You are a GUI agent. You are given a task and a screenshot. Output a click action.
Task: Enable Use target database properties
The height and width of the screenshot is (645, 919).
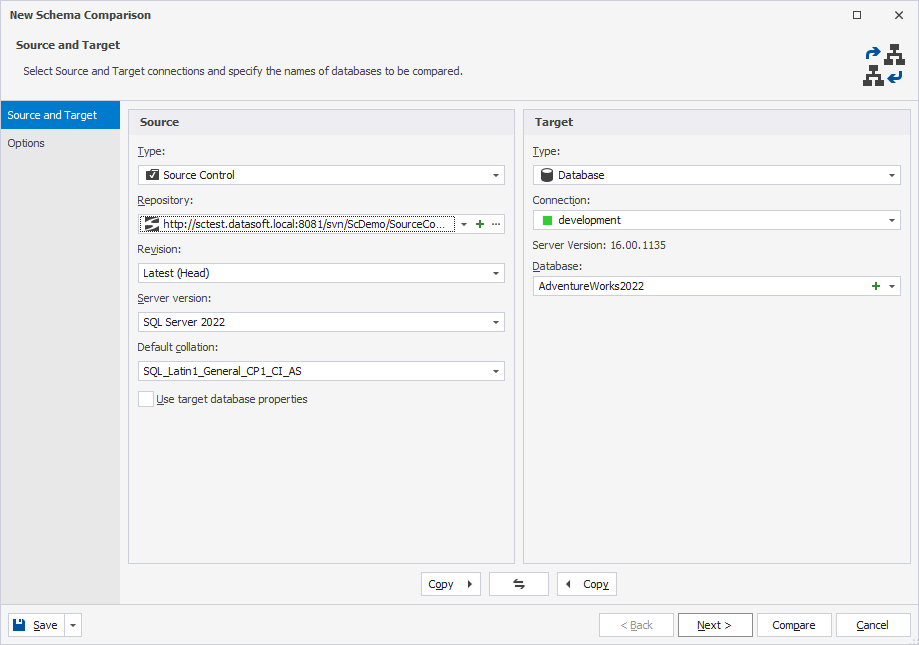coord(145,398)
